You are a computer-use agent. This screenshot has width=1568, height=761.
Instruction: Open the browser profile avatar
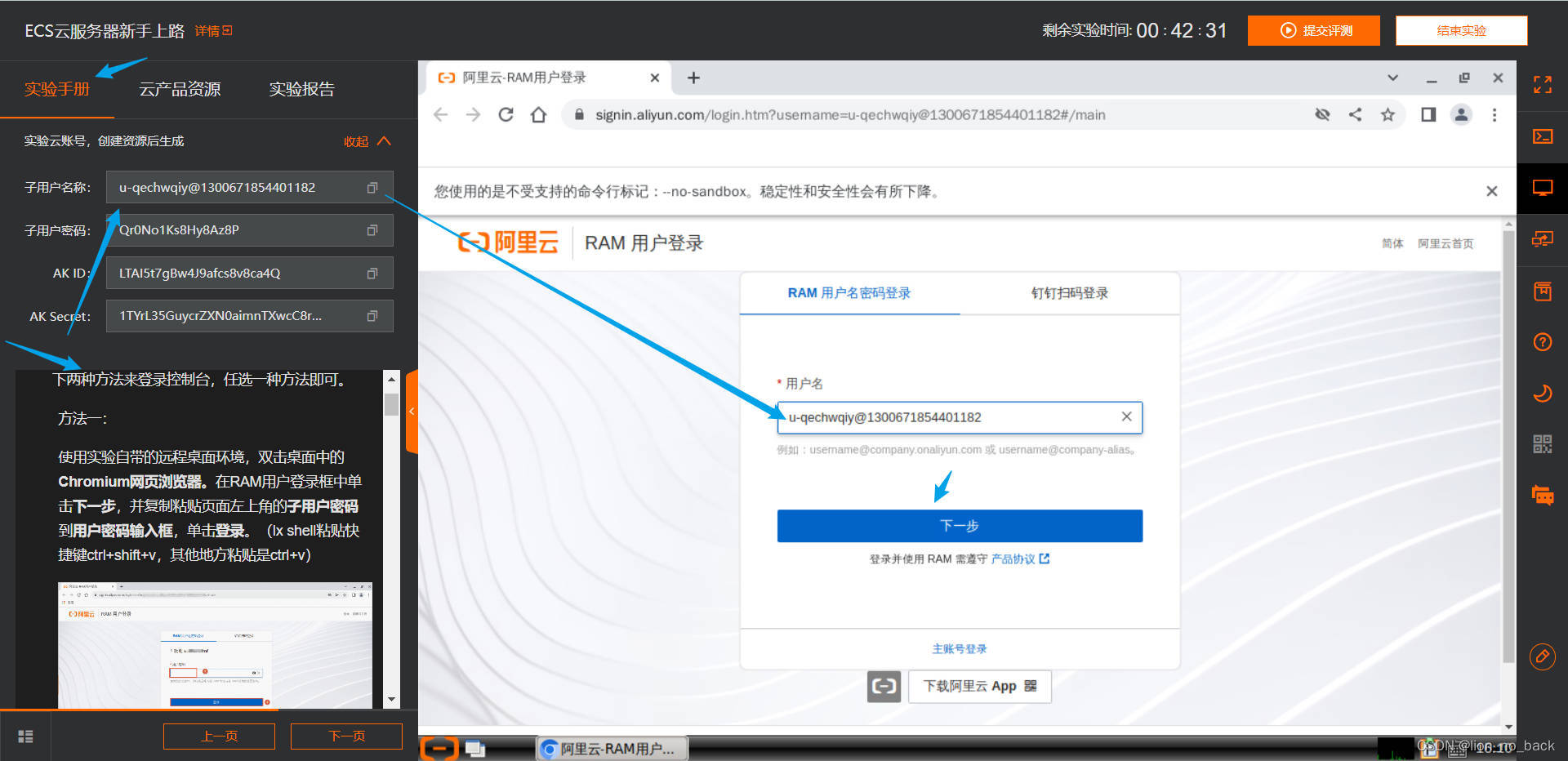click(1461, 115)
